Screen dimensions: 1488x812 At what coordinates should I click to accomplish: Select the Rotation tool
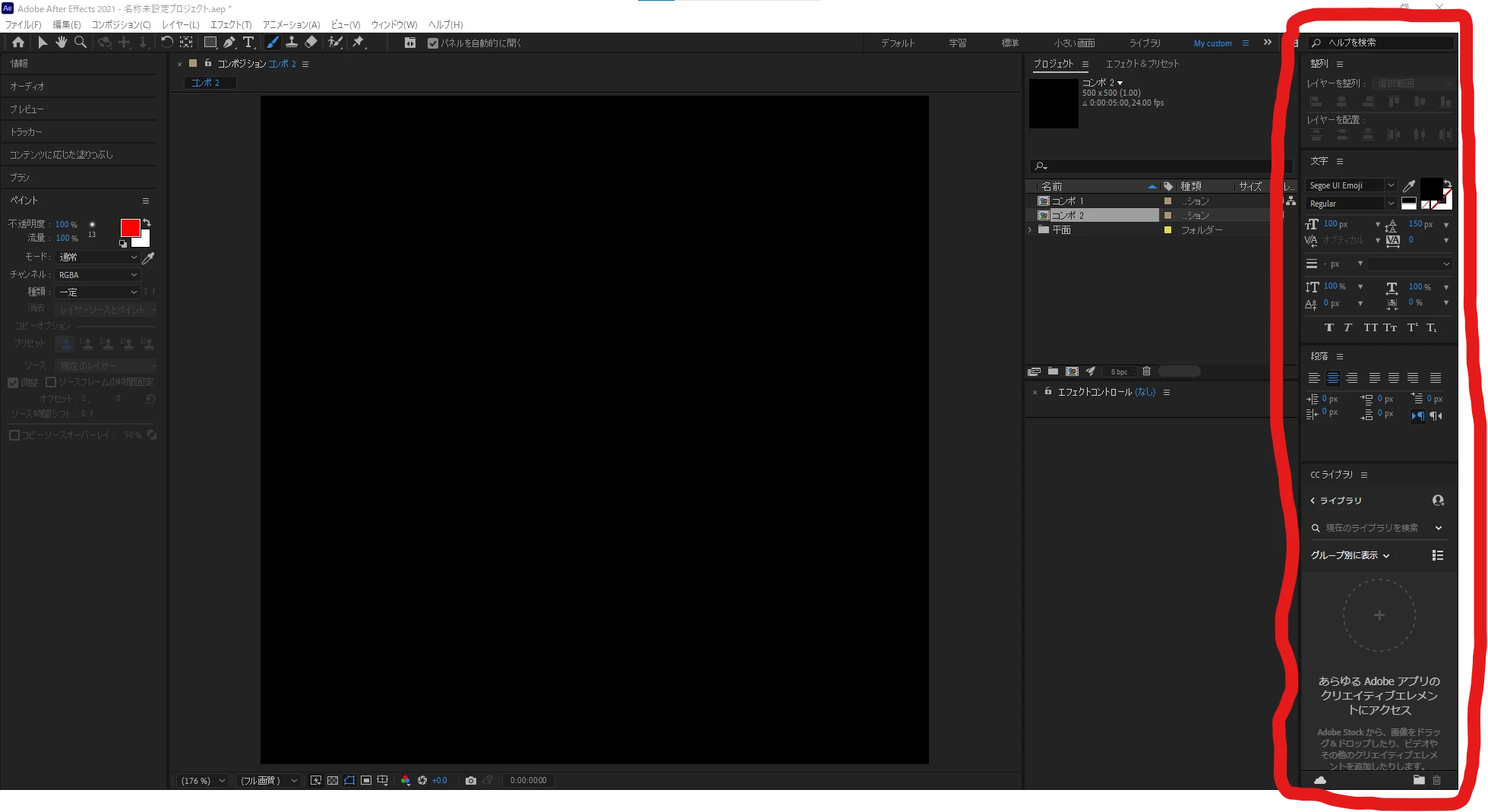point(167,43)
